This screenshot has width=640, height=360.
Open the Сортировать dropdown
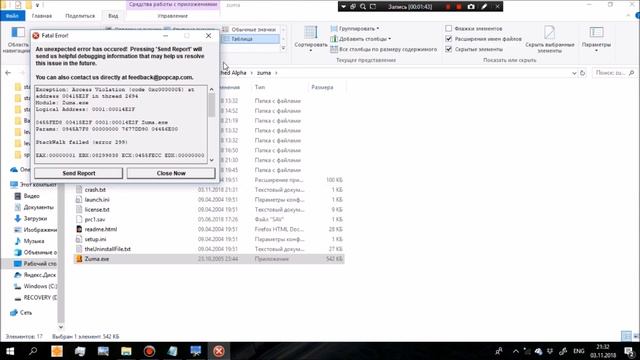(311, 39)
